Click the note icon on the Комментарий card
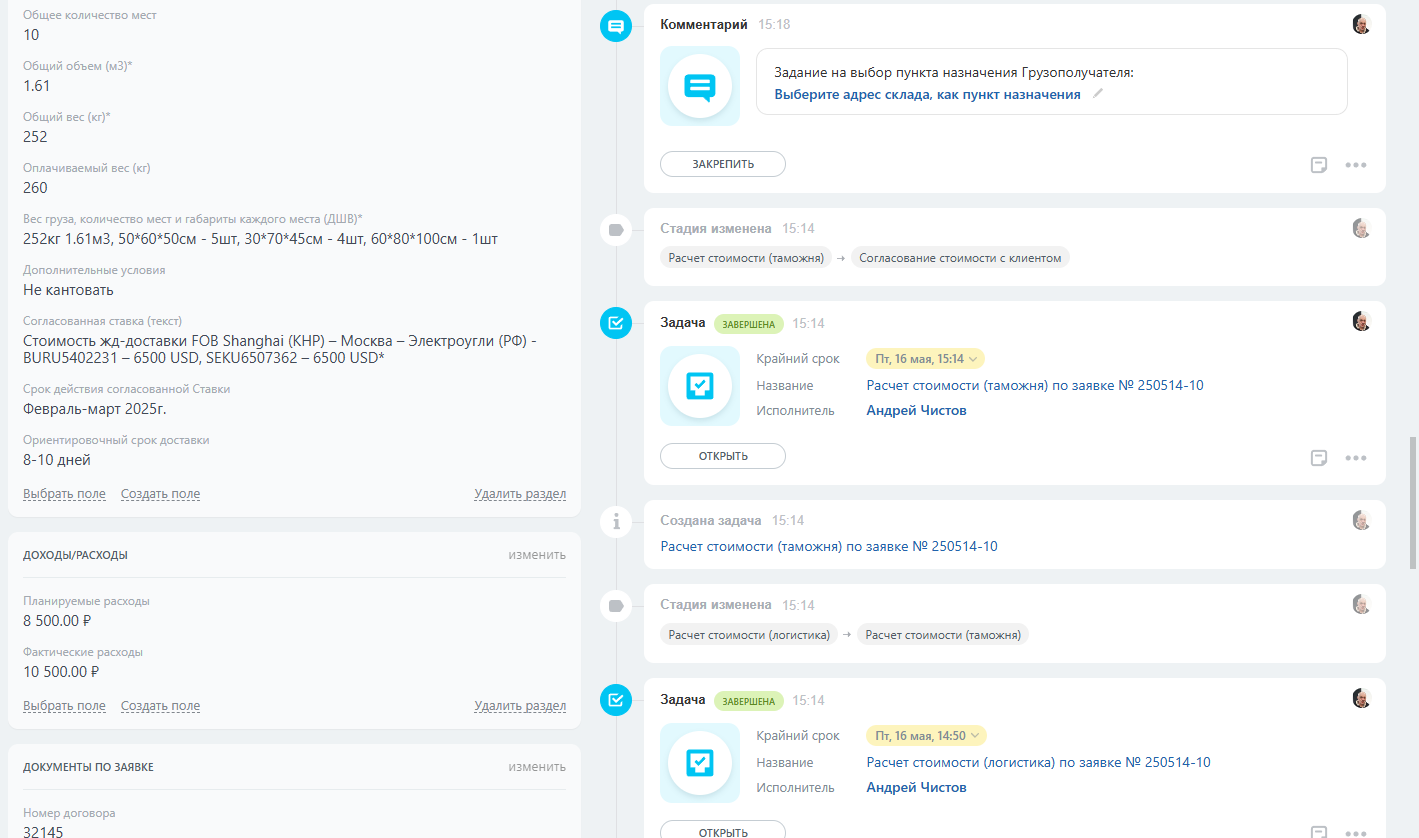 1319,165
